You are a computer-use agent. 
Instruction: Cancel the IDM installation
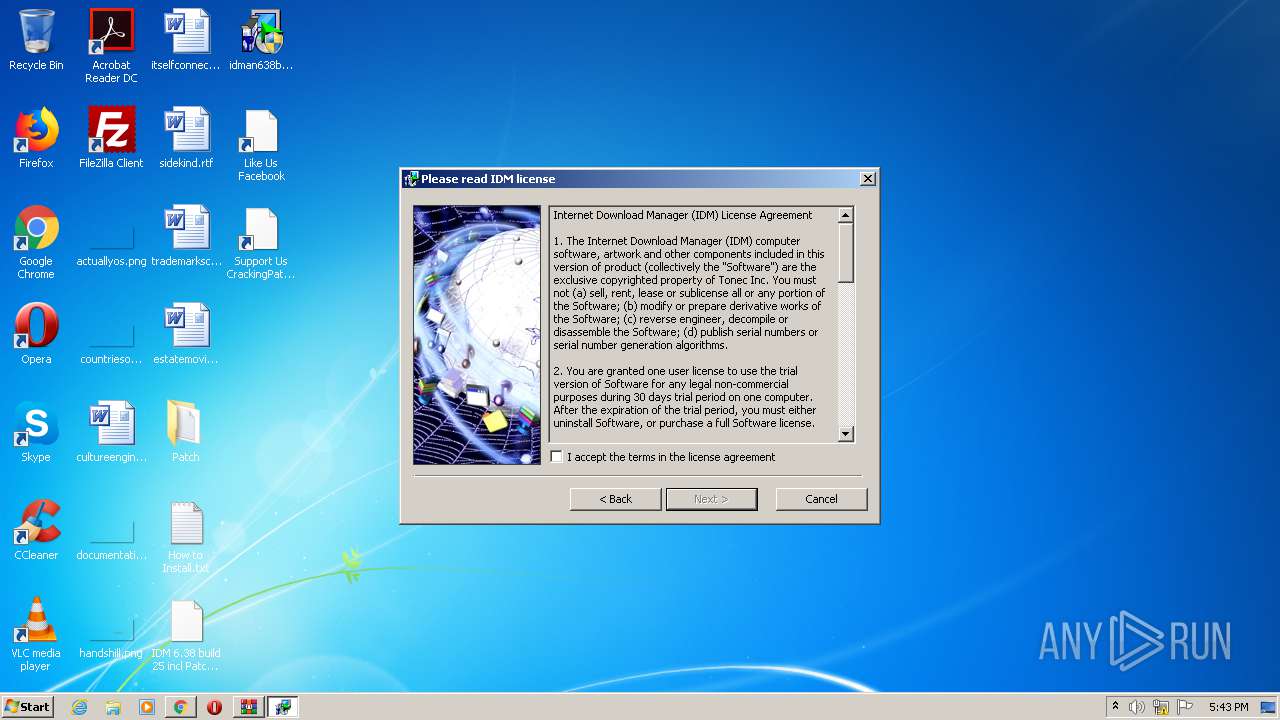821,499
